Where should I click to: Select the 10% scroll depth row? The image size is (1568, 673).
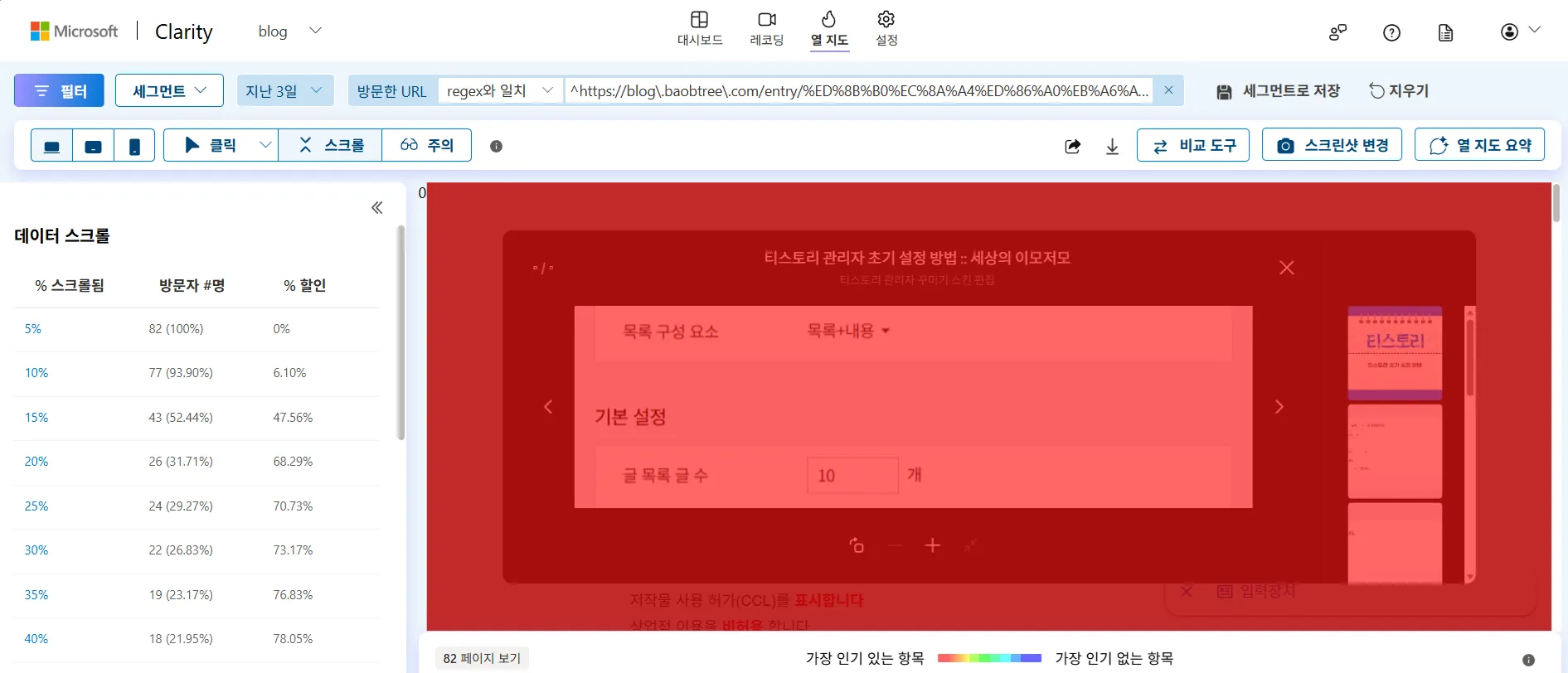[197, 373]
